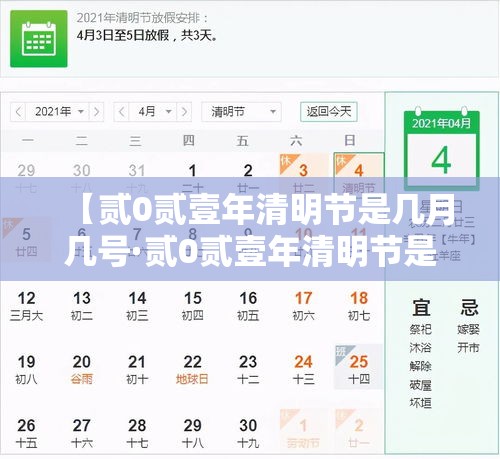Click 解除 in the 宜 list

click(x=421, y=366)
